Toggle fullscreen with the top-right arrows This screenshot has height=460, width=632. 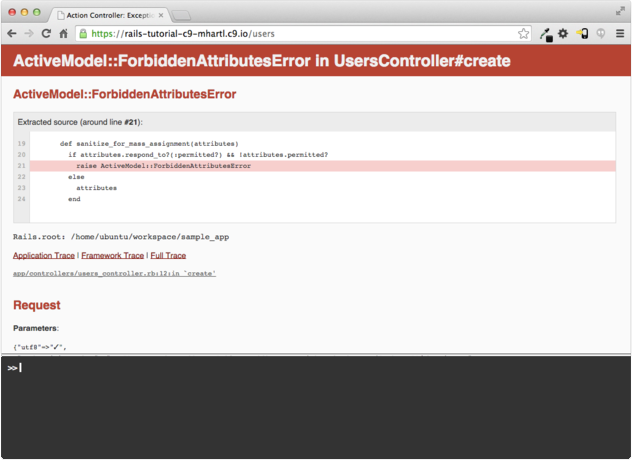point(620,9)
